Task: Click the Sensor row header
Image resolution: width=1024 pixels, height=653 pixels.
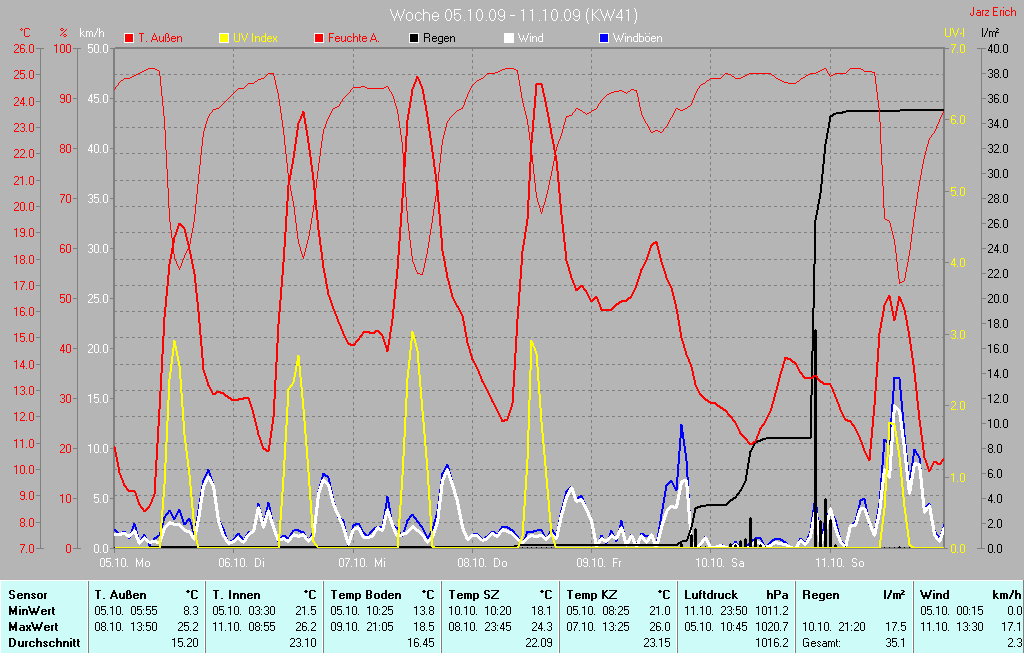Action: 28,595
